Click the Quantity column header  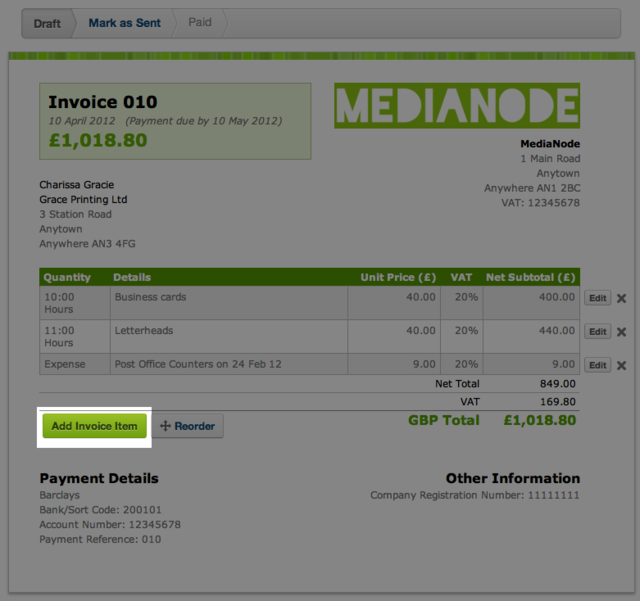click(67, 277)
